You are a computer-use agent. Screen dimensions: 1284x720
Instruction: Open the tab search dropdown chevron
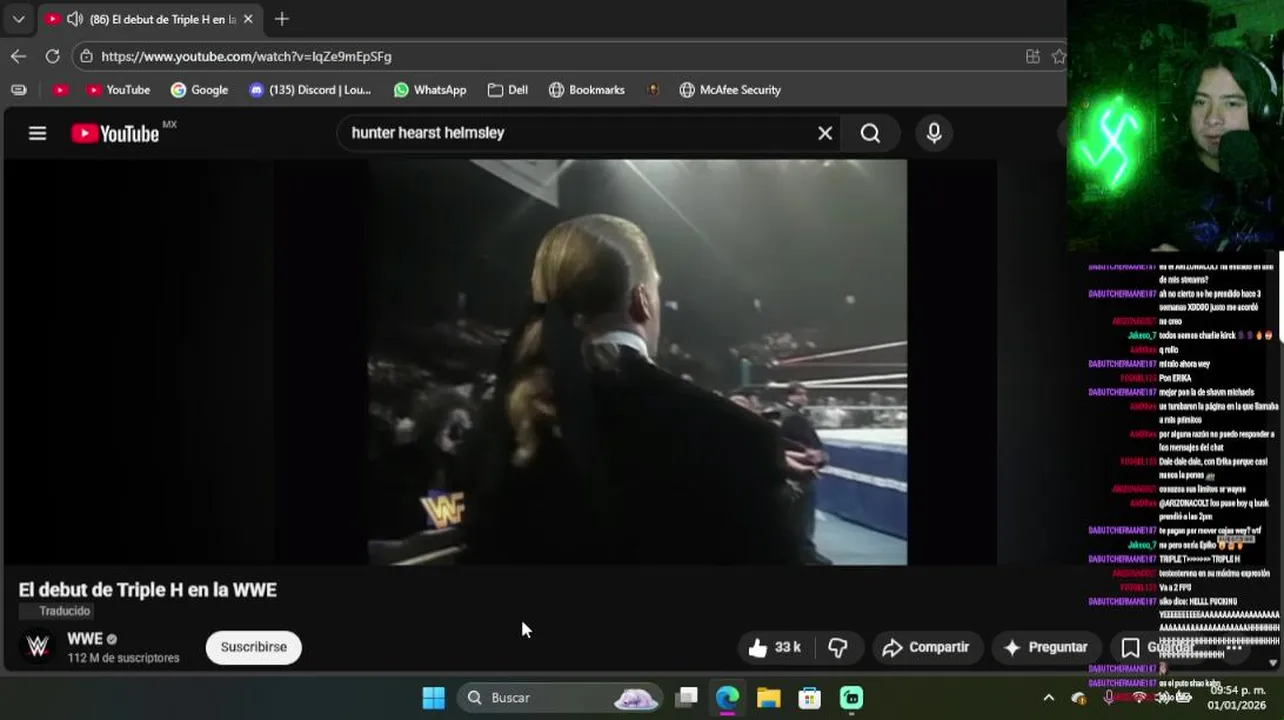point(18,19)
